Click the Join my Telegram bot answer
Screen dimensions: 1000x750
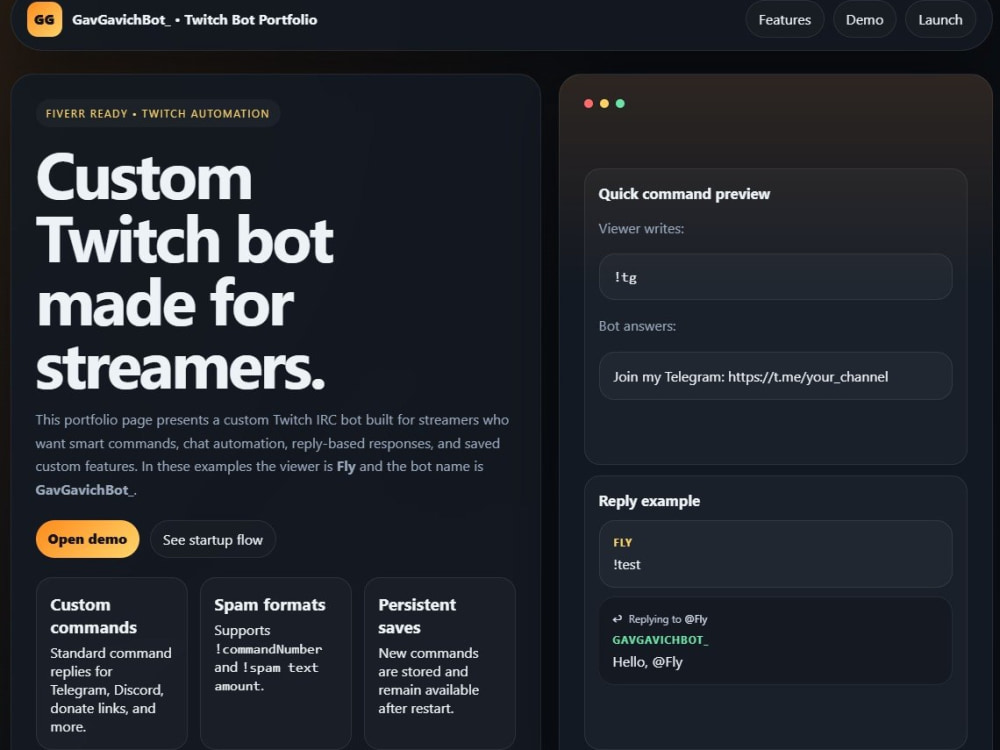[x=776, y=376]
